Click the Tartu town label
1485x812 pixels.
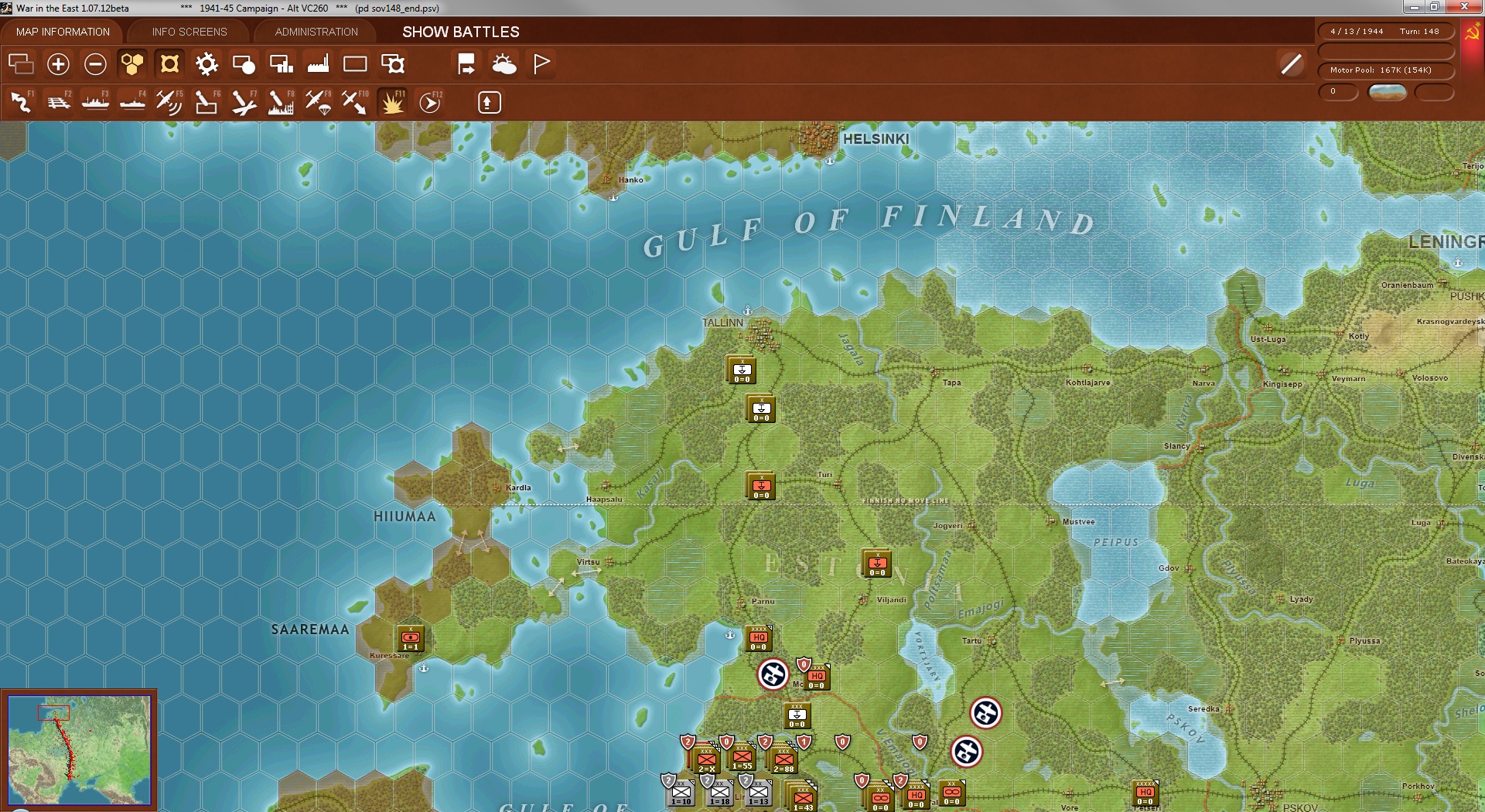point(971,641)
